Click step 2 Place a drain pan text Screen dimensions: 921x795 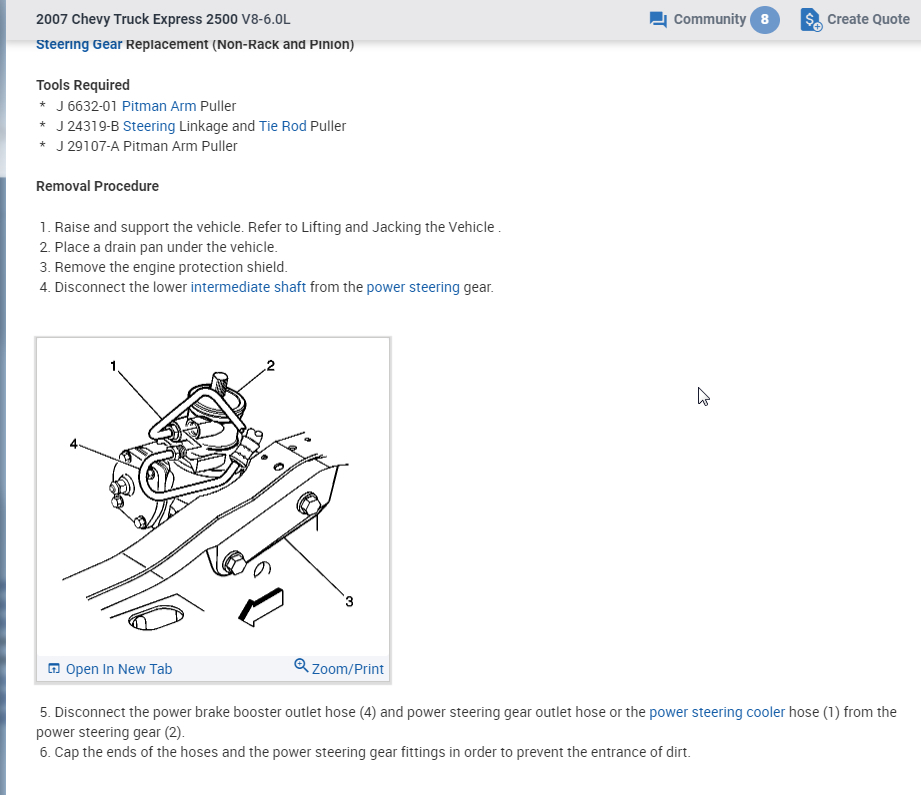[x=159, y=247]
